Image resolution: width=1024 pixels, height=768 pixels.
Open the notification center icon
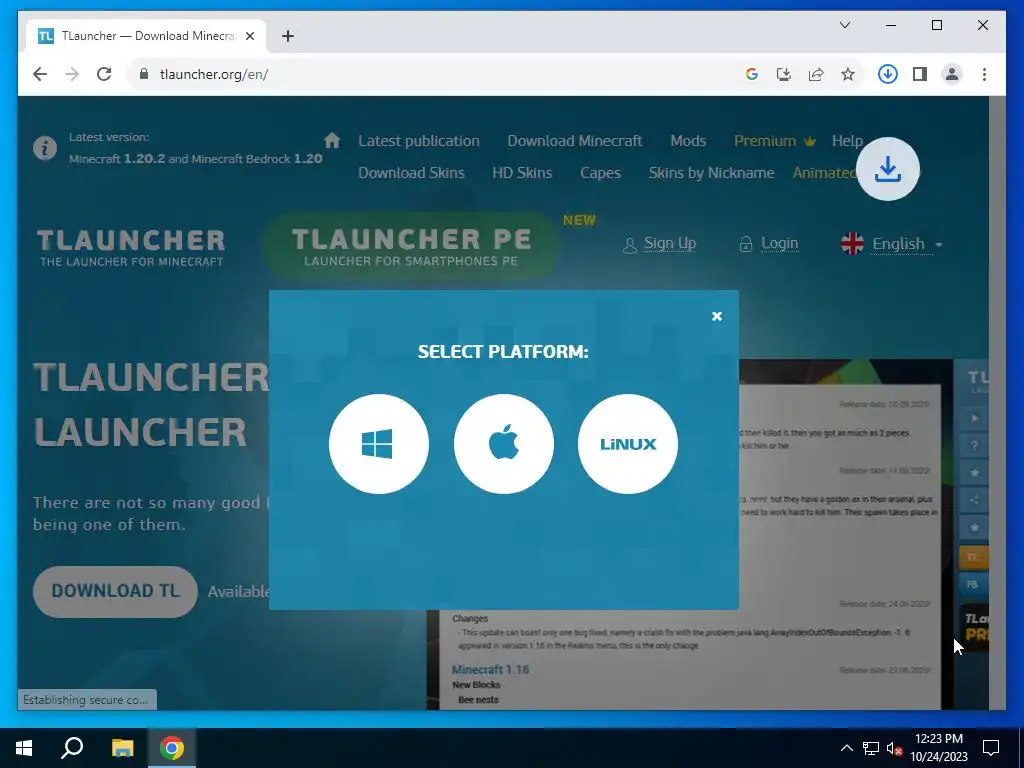pos(991,748)
